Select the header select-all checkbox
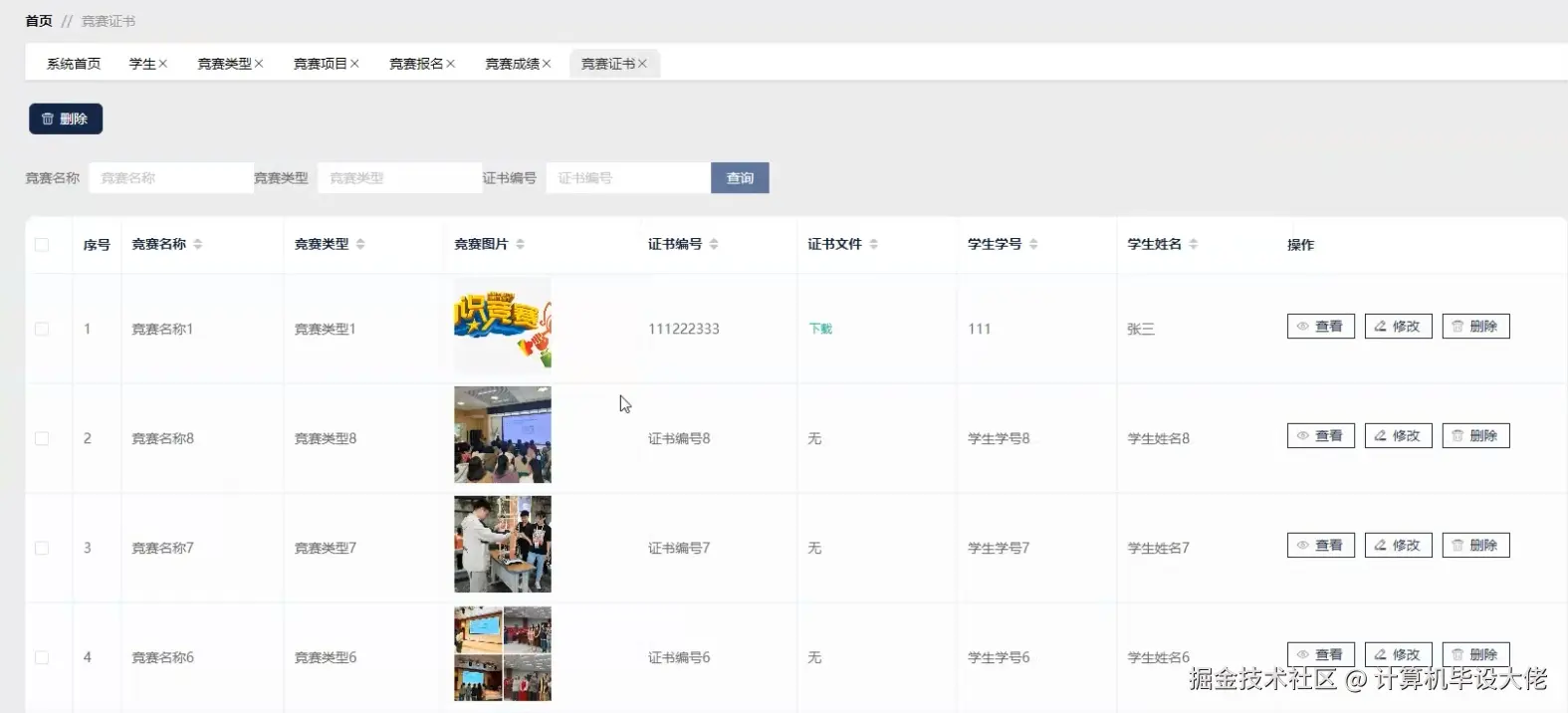 pyautogui.click(x=42, y=244)
